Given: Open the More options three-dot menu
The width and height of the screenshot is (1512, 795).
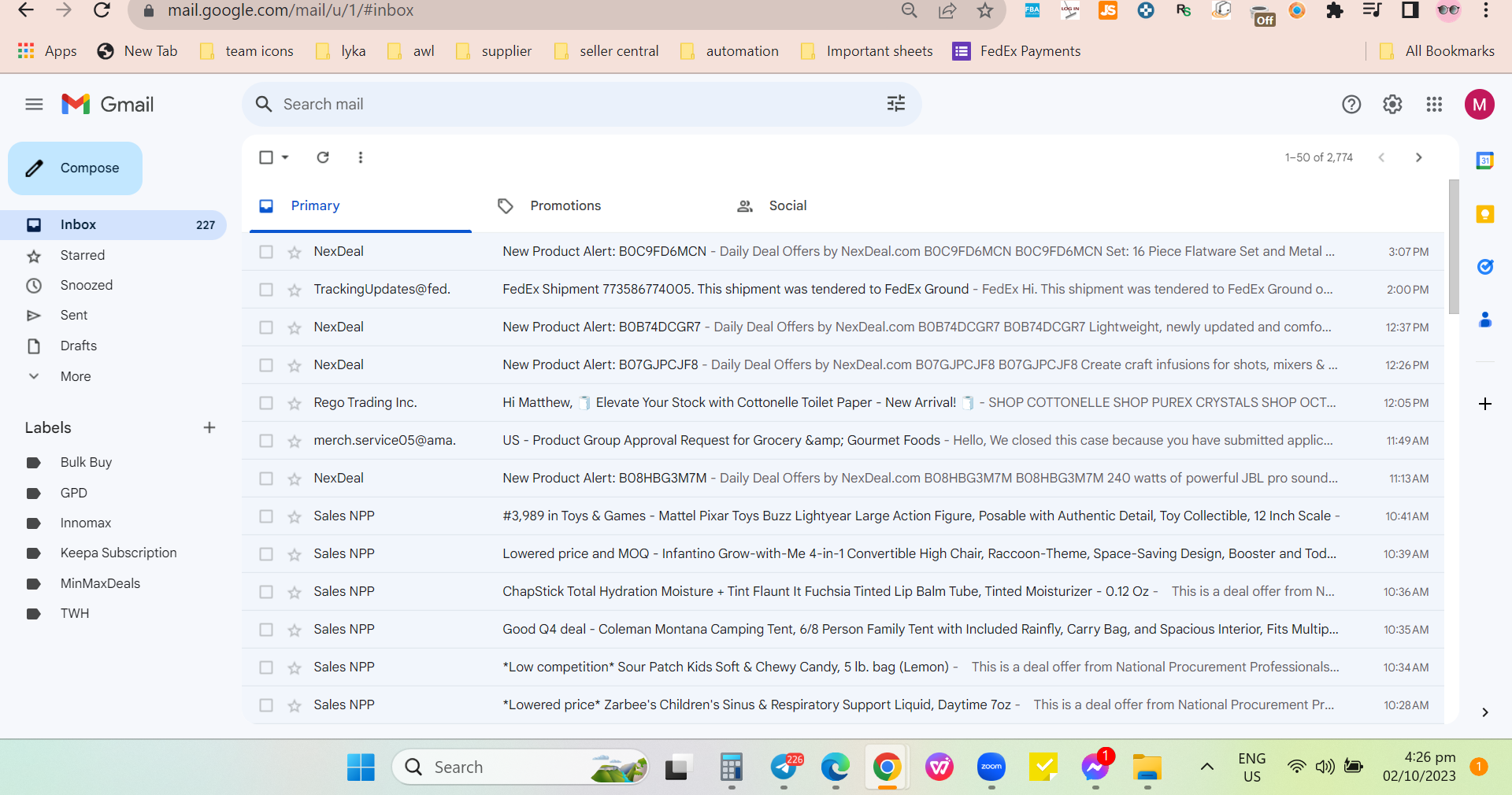Looking at the screenshot, I should [x=361, y=157].
